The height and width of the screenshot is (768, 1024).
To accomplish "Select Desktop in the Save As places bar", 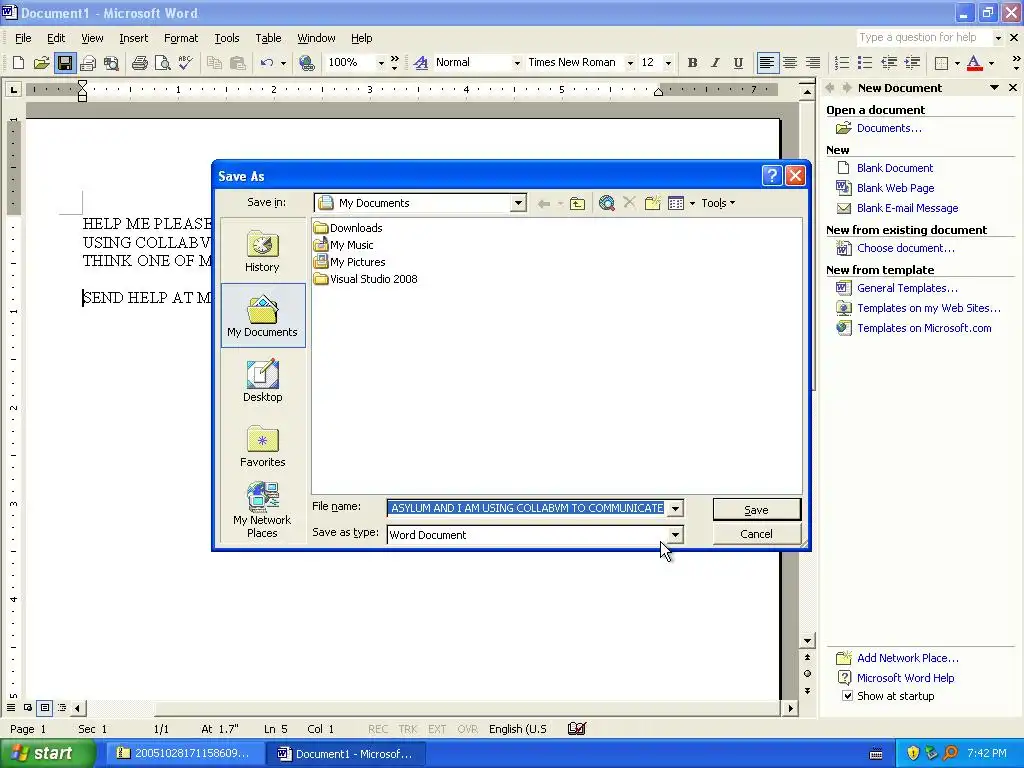I will tap(263, 381).
